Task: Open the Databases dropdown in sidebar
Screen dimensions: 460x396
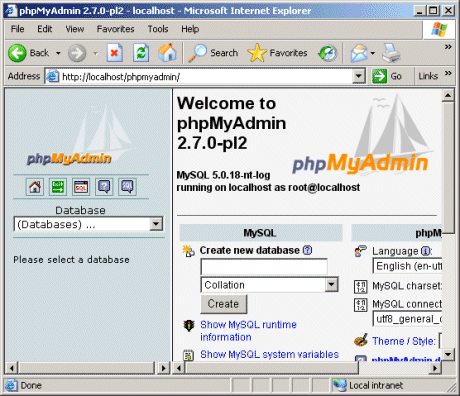Action: coord(88,224)
